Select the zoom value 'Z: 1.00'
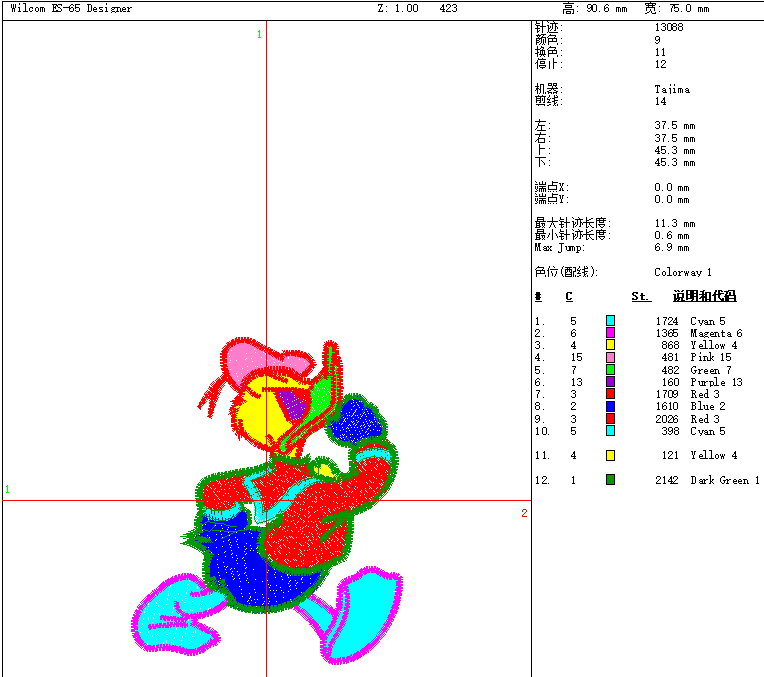This screenshot has height=677, width=764. [398, 8]
